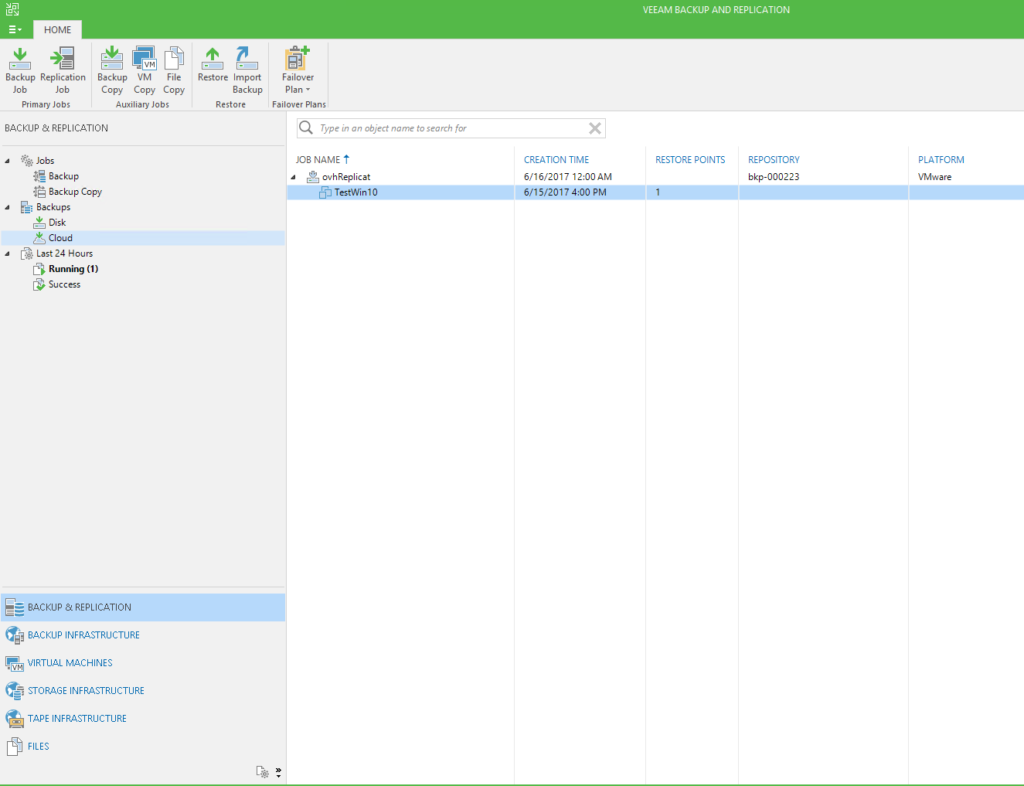Screen dimensions: 1024x786
Task: Click the navigation pane options icon
Action: click(263, 772)
